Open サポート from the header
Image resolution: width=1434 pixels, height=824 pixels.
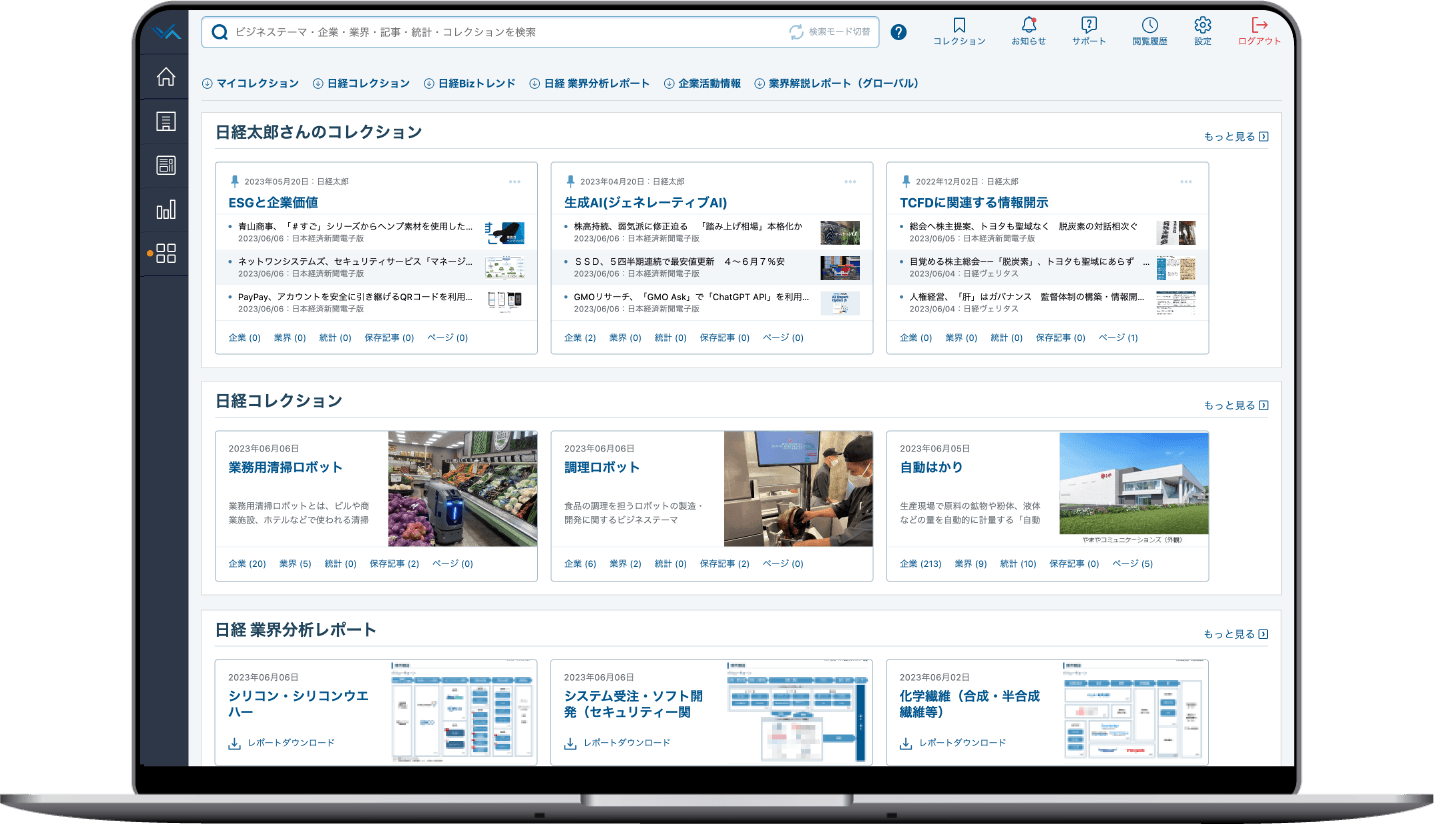(1089, 31)
